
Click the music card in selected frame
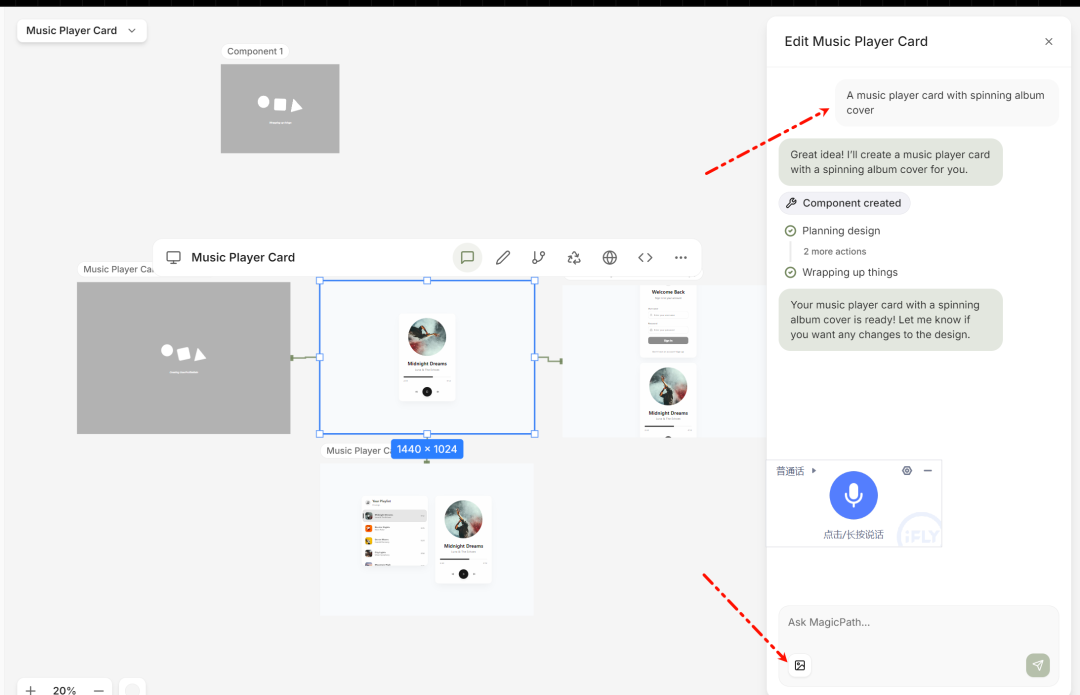427,357
